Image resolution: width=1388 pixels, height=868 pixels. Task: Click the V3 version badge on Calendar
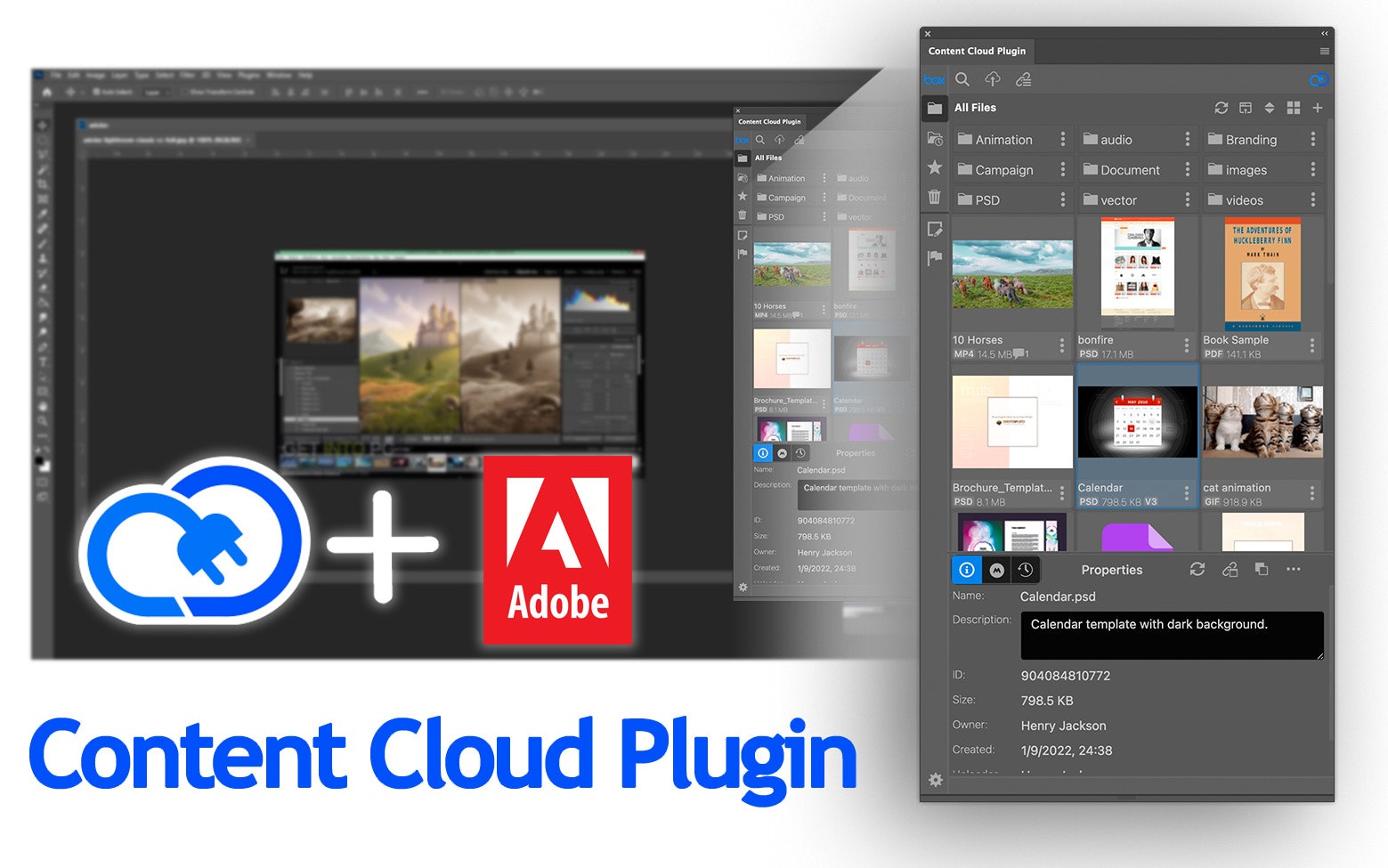coord(1150,502)
